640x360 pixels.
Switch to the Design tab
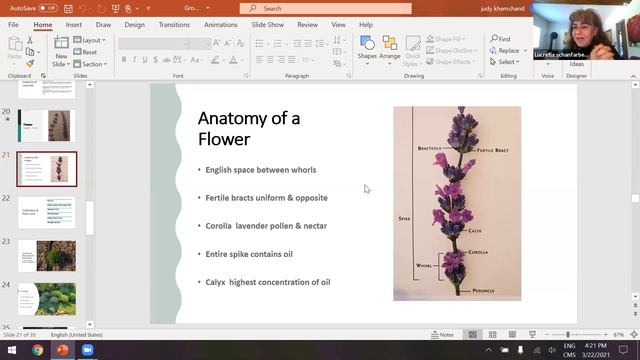(x=134, y=24)
